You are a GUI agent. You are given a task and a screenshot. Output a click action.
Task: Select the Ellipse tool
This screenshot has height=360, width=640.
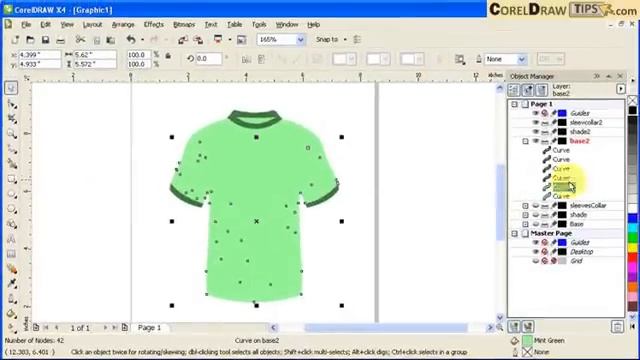coord(11,194)
